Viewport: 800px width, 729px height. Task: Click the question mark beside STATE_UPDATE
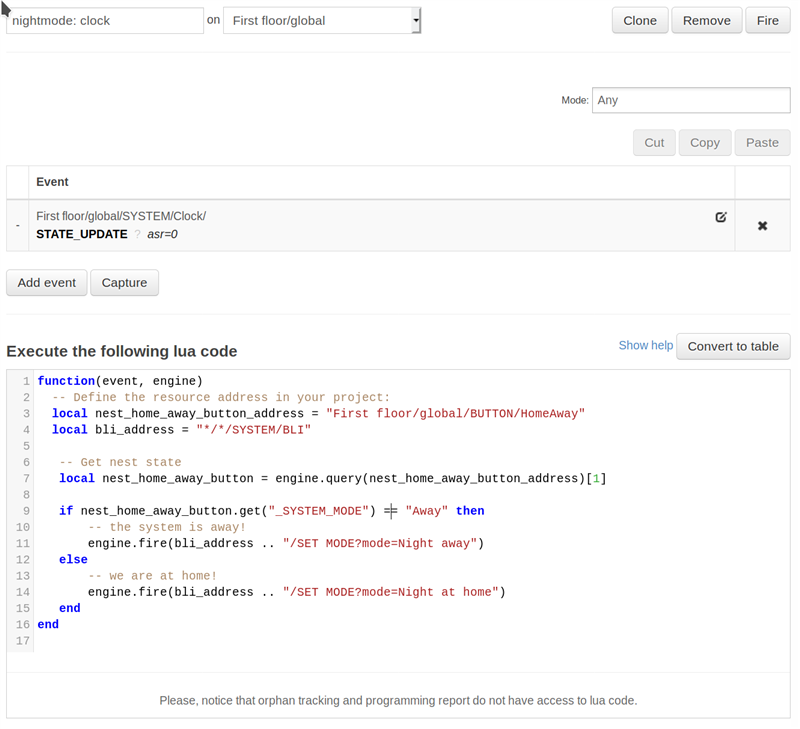tap(138, 234)
